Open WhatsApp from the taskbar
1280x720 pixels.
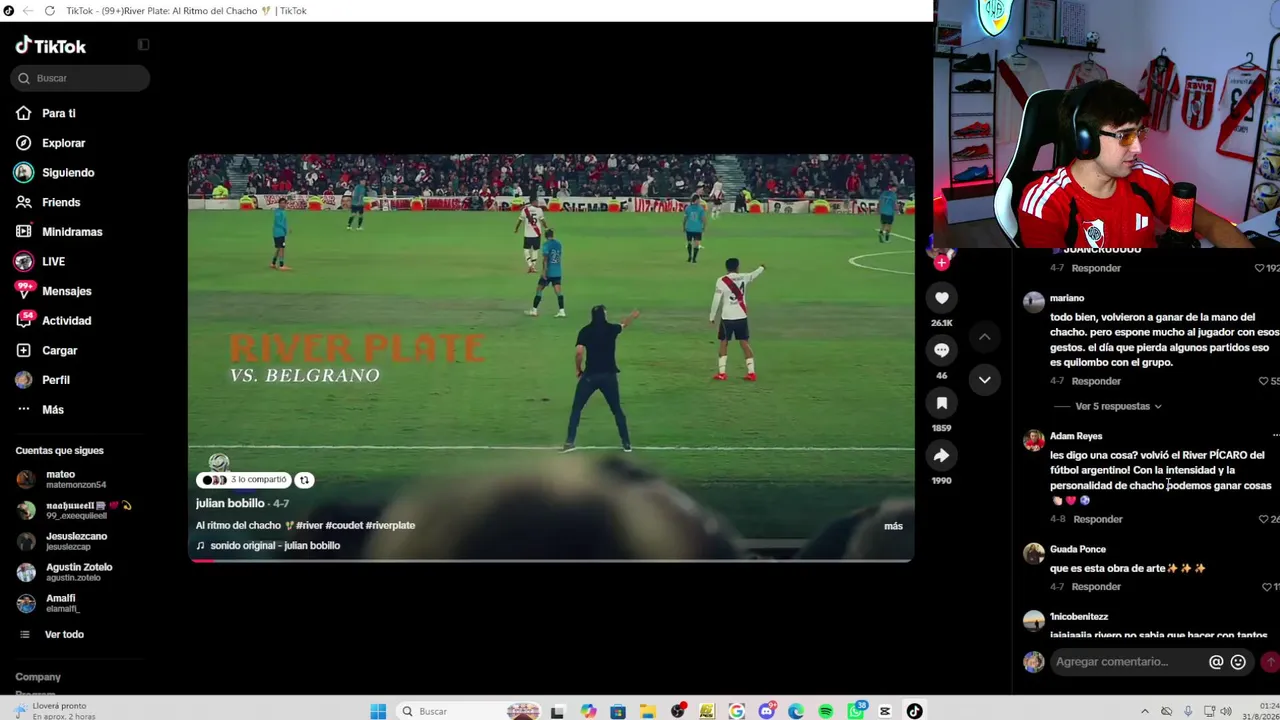856,711
